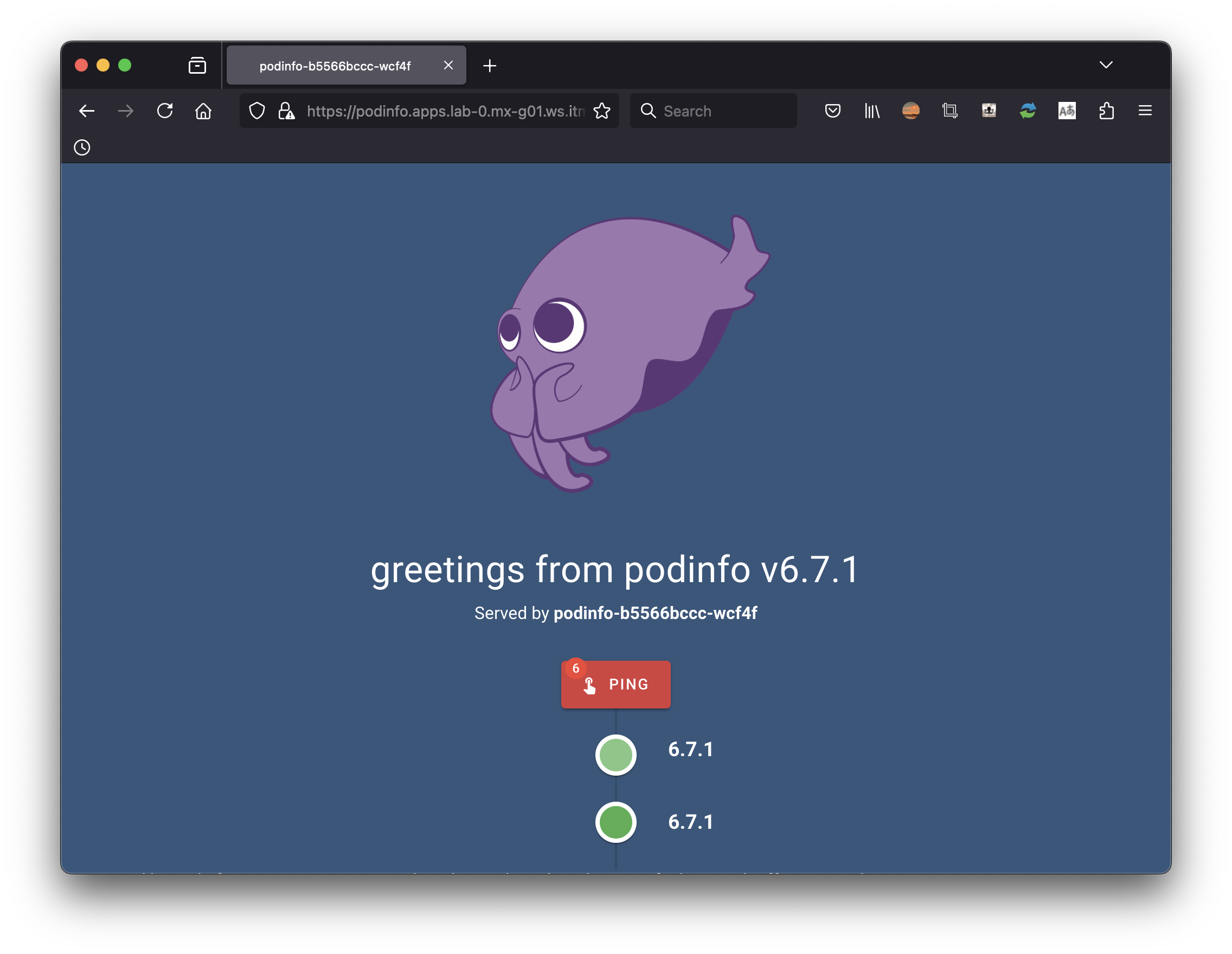Save page to Pocket

click(832, 111)
